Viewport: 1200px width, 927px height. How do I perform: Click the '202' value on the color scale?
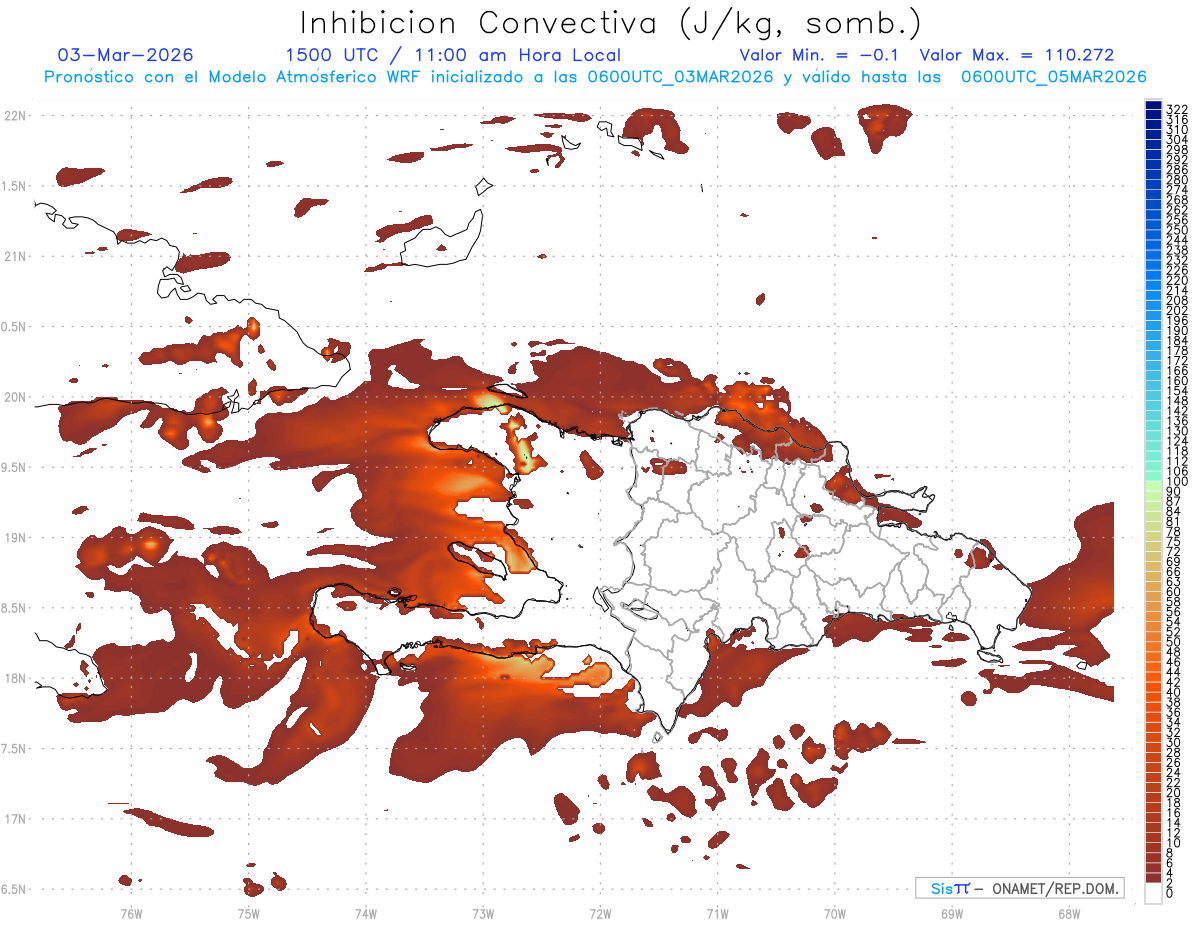(1176, 310)
